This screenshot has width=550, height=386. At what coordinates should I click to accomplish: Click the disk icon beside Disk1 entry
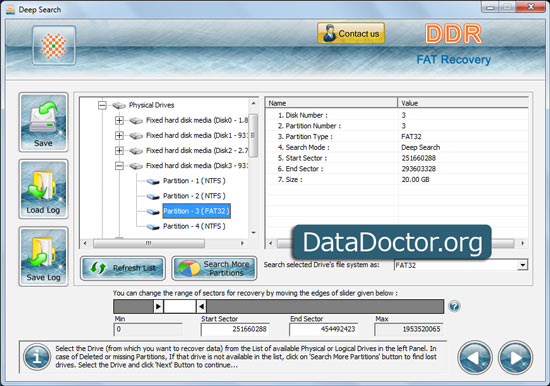136,136
